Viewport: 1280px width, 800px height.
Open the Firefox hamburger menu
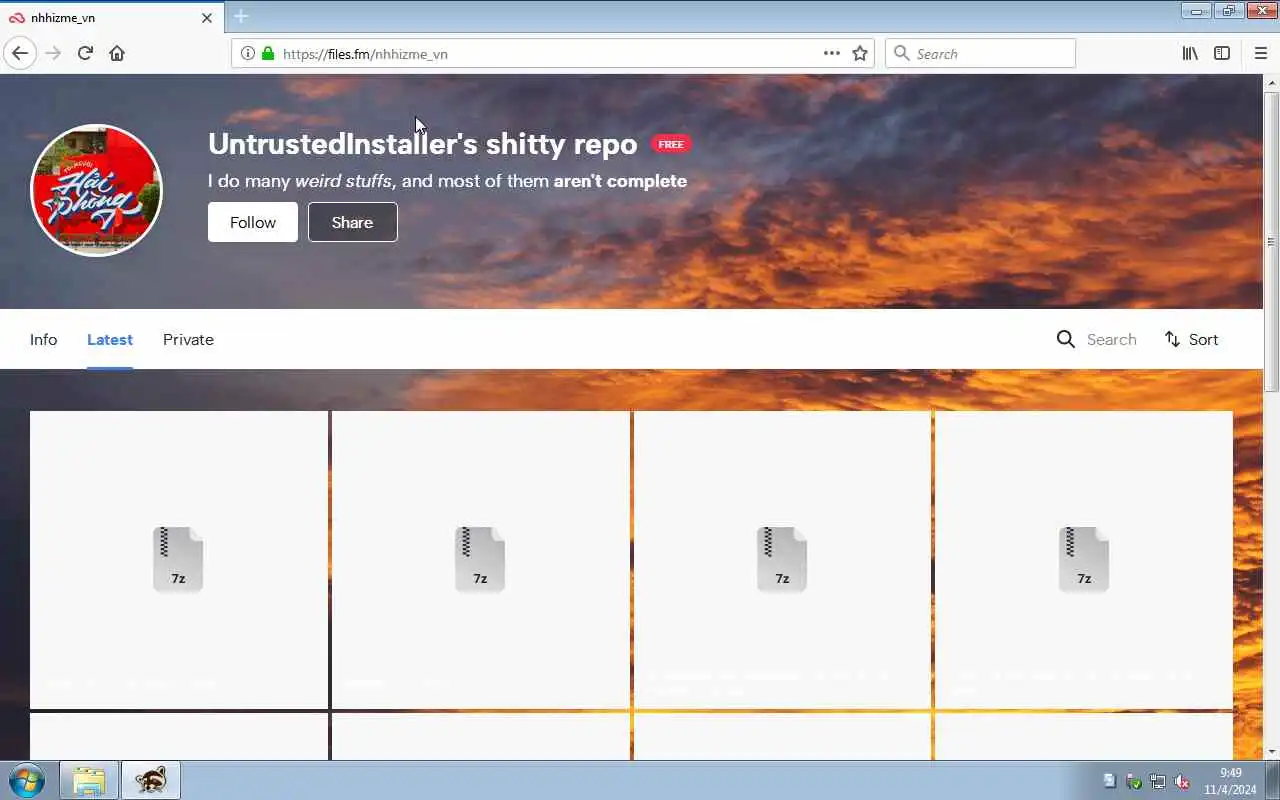tap(1261, 53)
